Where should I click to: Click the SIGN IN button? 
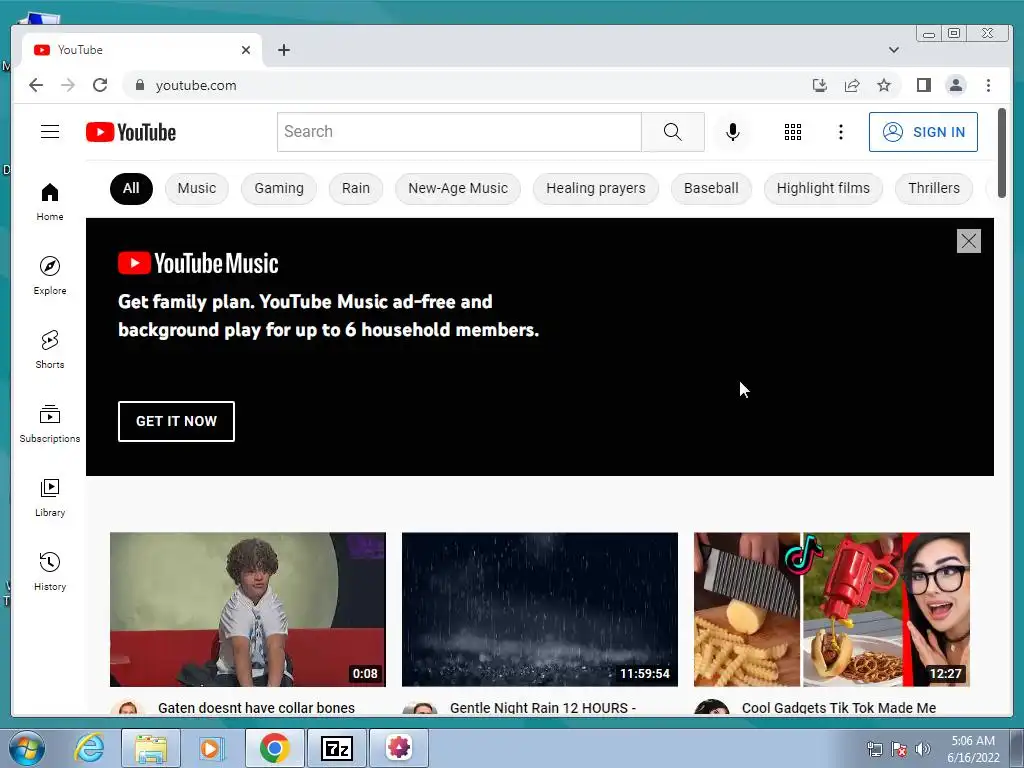pos(923,132)
